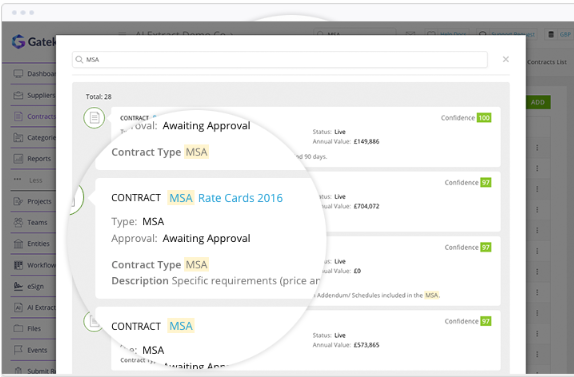This screenshot has height=377, width=574.
Task: Click the magnifier icon in search box
Action: coord(79,59)
